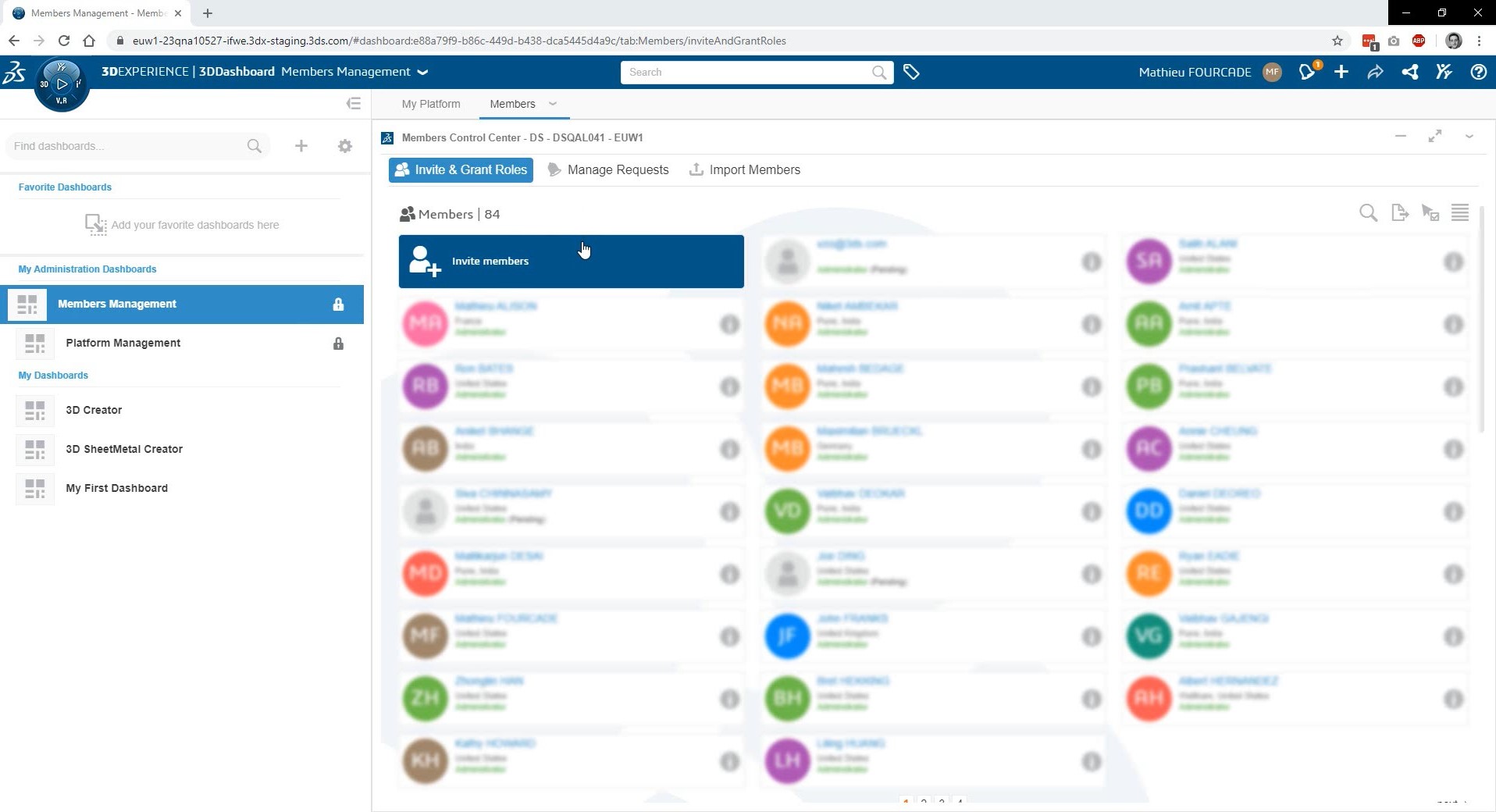Expand the Members Management dashboard title dropdown
Viewport: 1496px width, 812px height.
(x=422, y=72)
